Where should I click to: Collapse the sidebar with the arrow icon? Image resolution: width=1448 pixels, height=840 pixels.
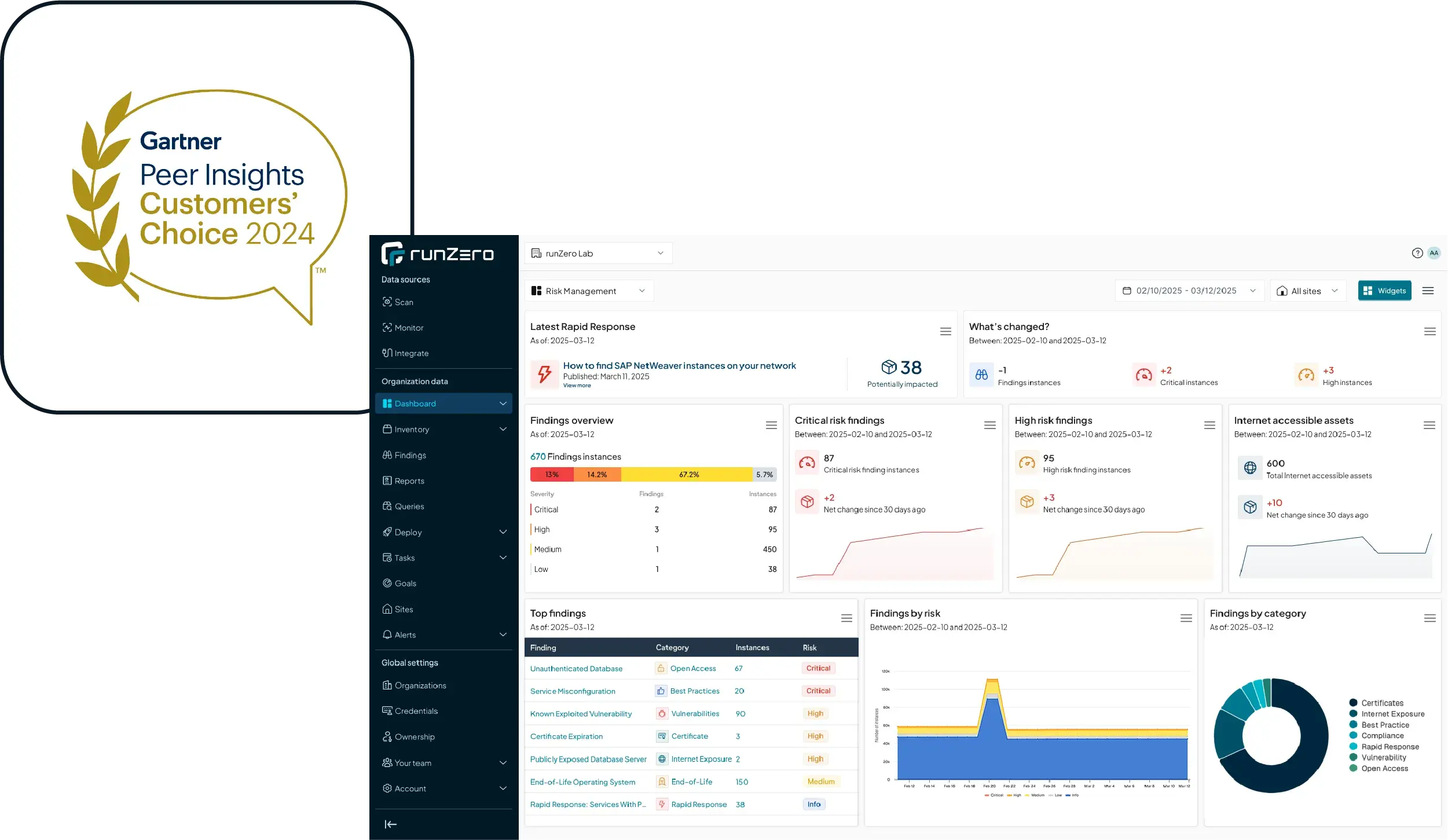point(391,824)
